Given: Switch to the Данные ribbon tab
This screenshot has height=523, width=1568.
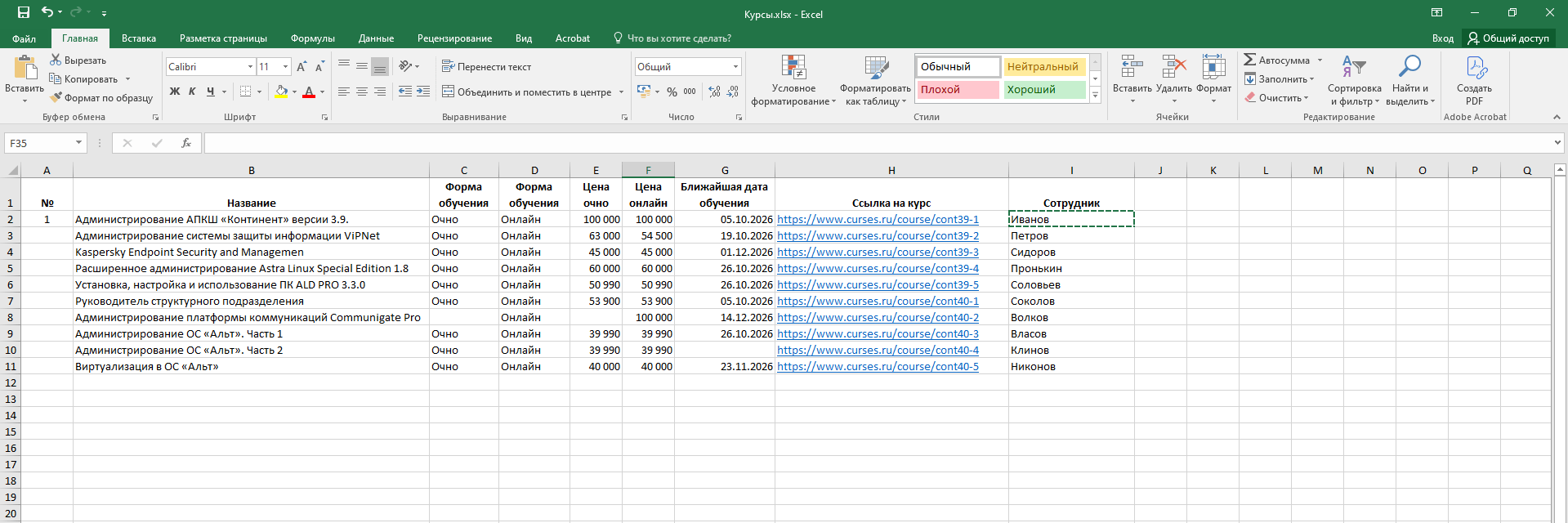Looking at the screenshot, I should tap(376, 38).
